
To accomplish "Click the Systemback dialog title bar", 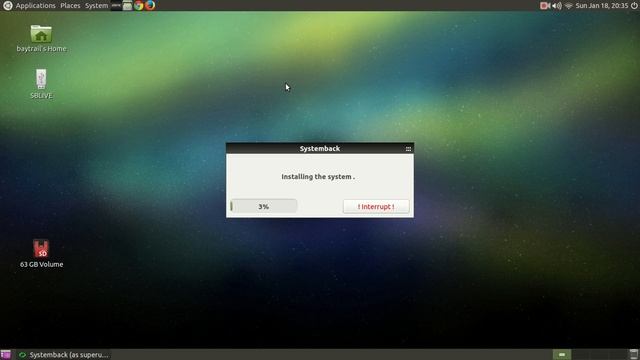I will point(320,148).
